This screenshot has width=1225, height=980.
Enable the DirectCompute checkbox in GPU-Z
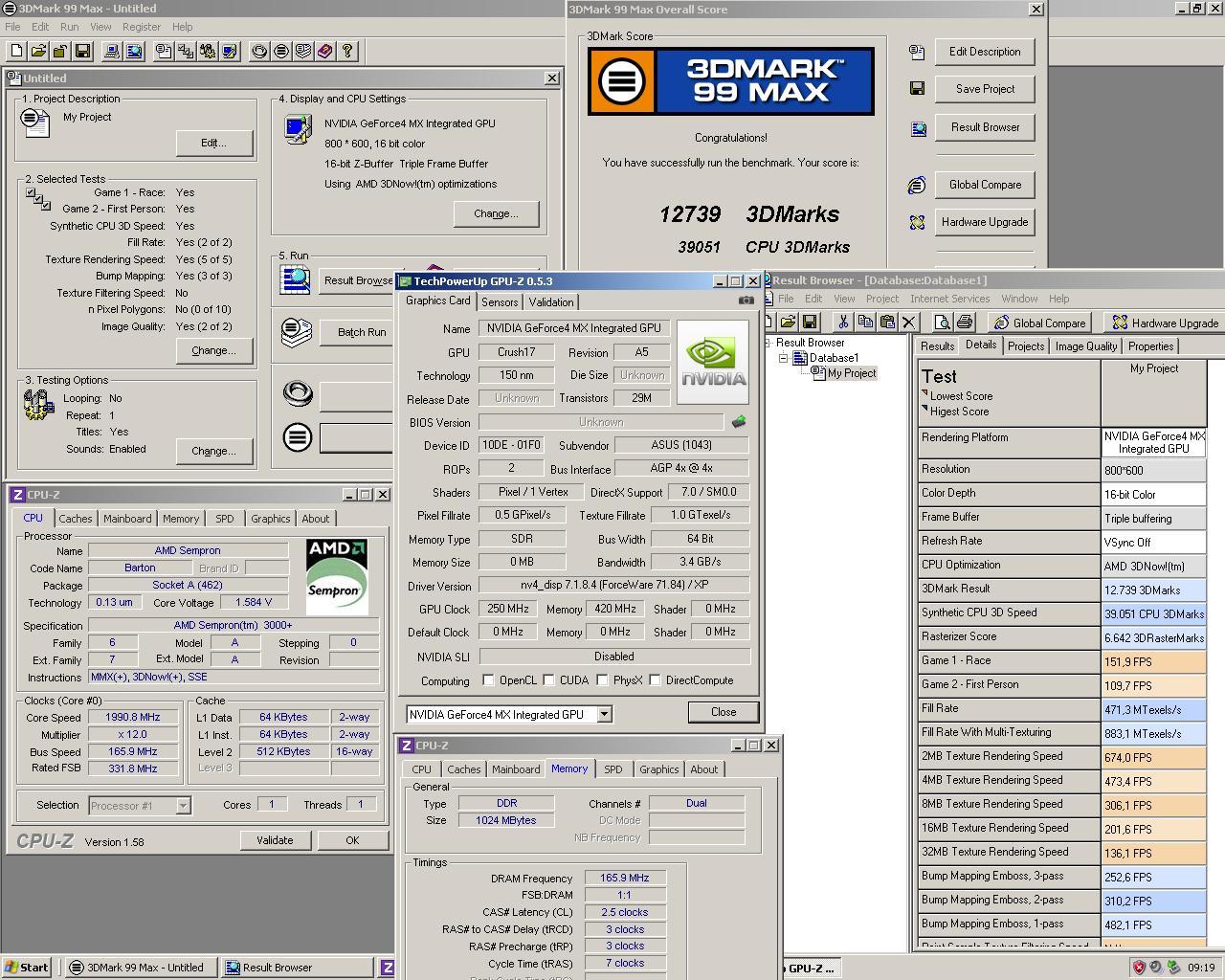point(656,680)
